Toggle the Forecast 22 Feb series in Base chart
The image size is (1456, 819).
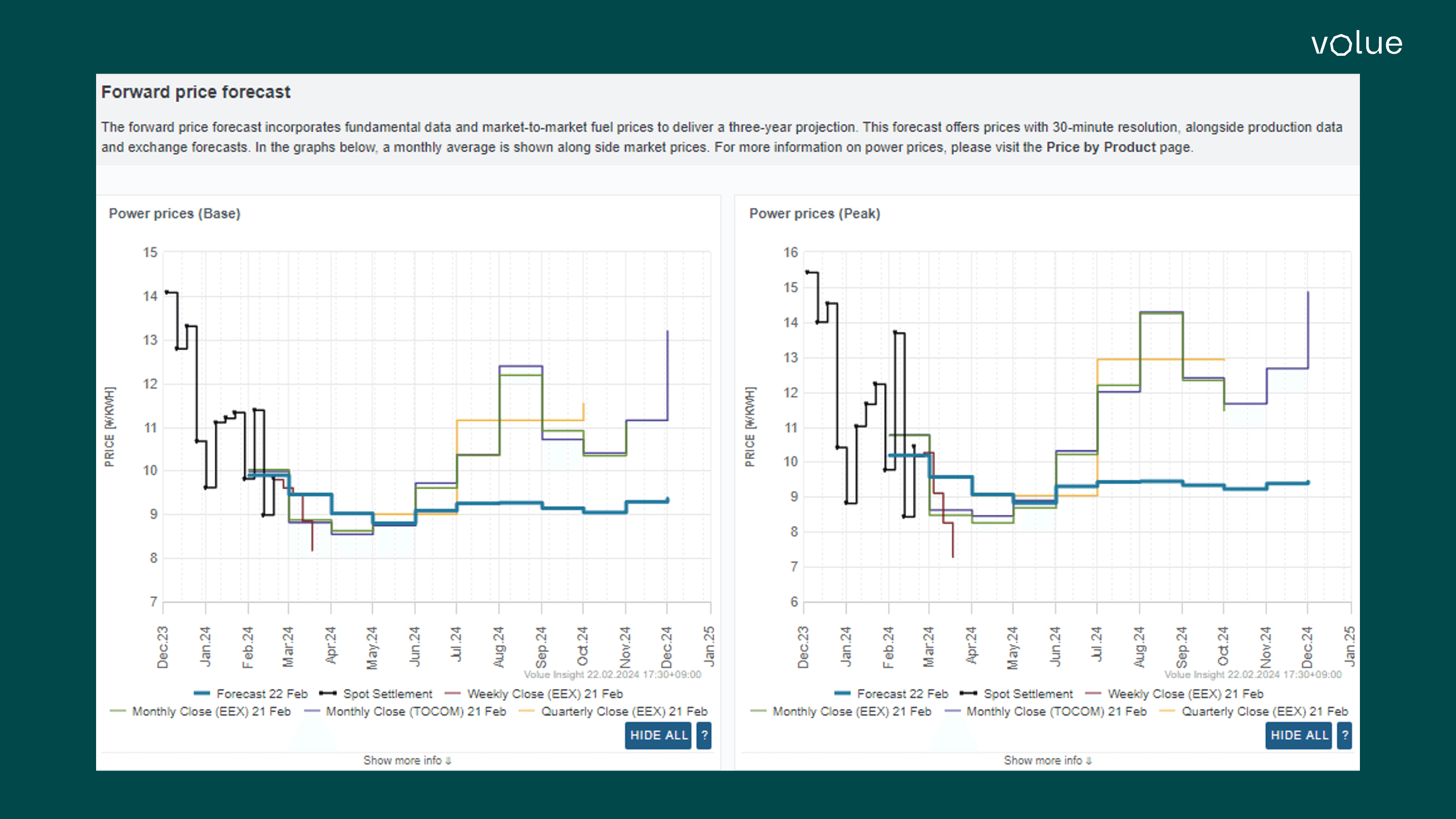(x=263, y=693)
